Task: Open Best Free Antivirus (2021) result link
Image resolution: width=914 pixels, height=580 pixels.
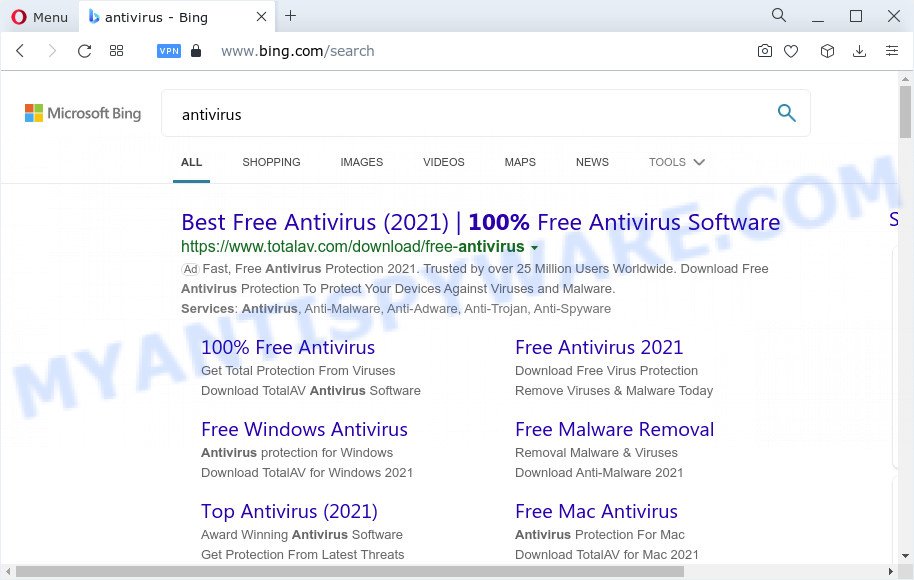Action: click(481, 222)
